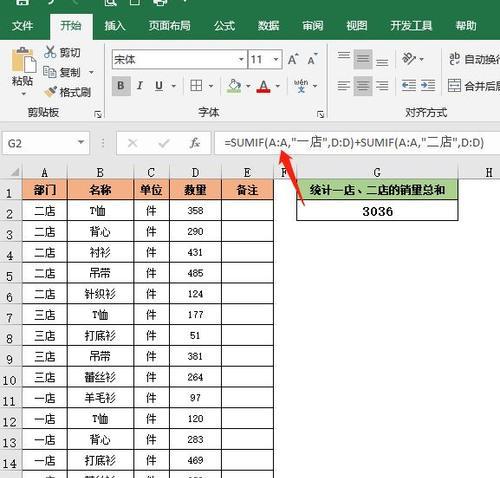The height and width of the screenshot is (478, 500).
Task: Click Wrap Text (自动换行)
Action: tap(474, 59)
